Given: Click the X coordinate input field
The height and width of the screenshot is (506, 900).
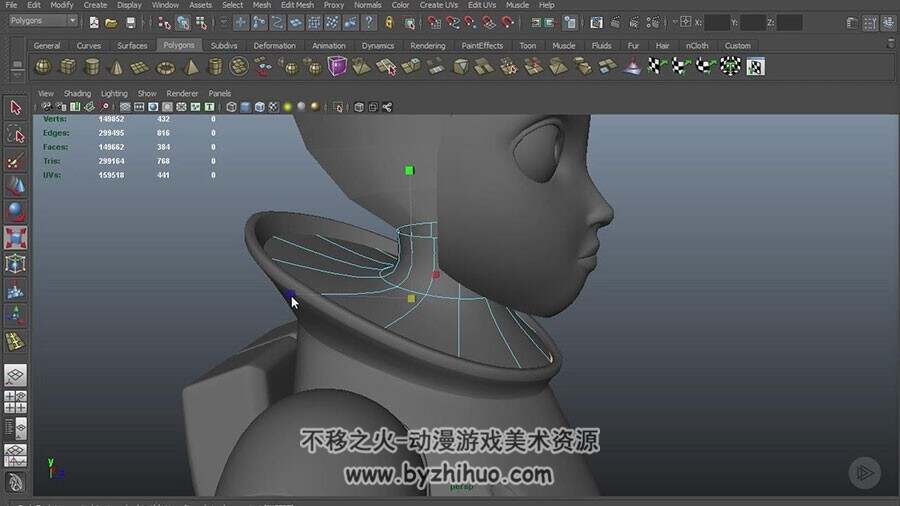Looking at the screenshot, I should [717, 22].
